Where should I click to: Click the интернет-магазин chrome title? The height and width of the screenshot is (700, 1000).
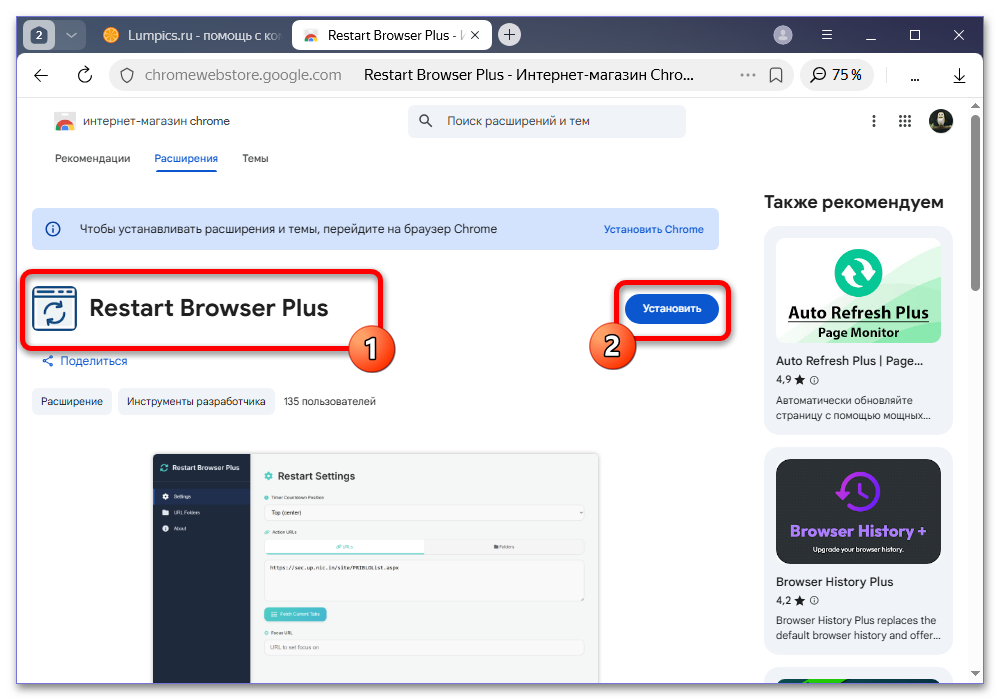[156, 121]
